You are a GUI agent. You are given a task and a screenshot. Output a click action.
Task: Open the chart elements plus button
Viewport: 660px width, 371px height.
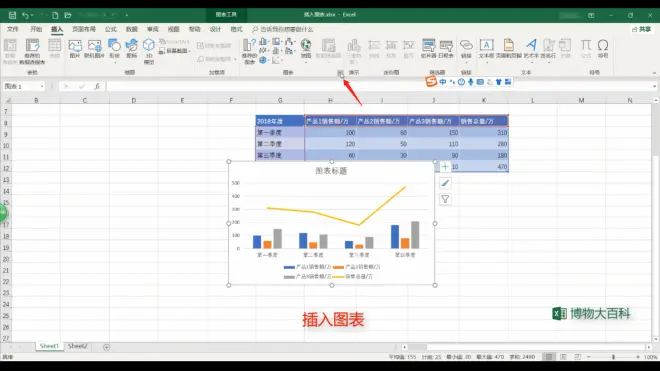coord(445,167)
